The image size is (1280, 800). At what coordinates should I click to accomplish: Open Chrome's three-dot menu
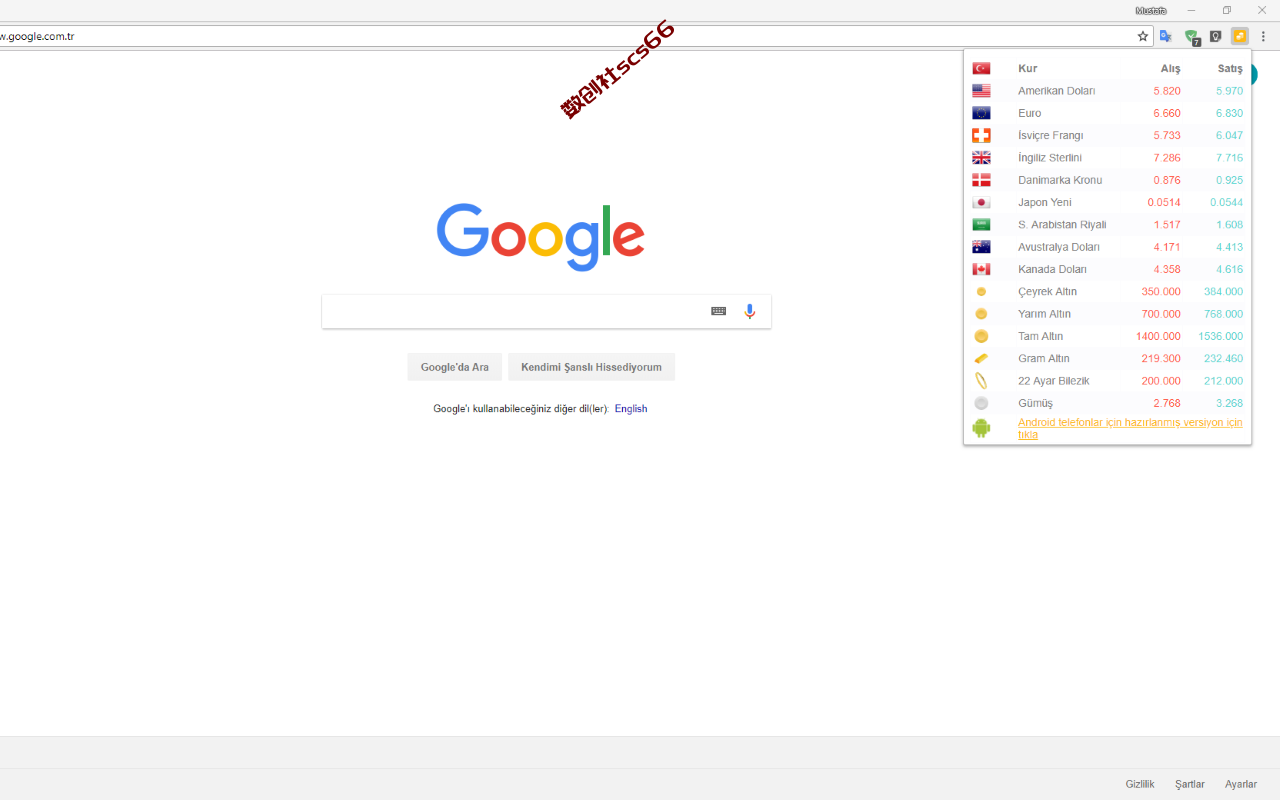point(1263,36)
